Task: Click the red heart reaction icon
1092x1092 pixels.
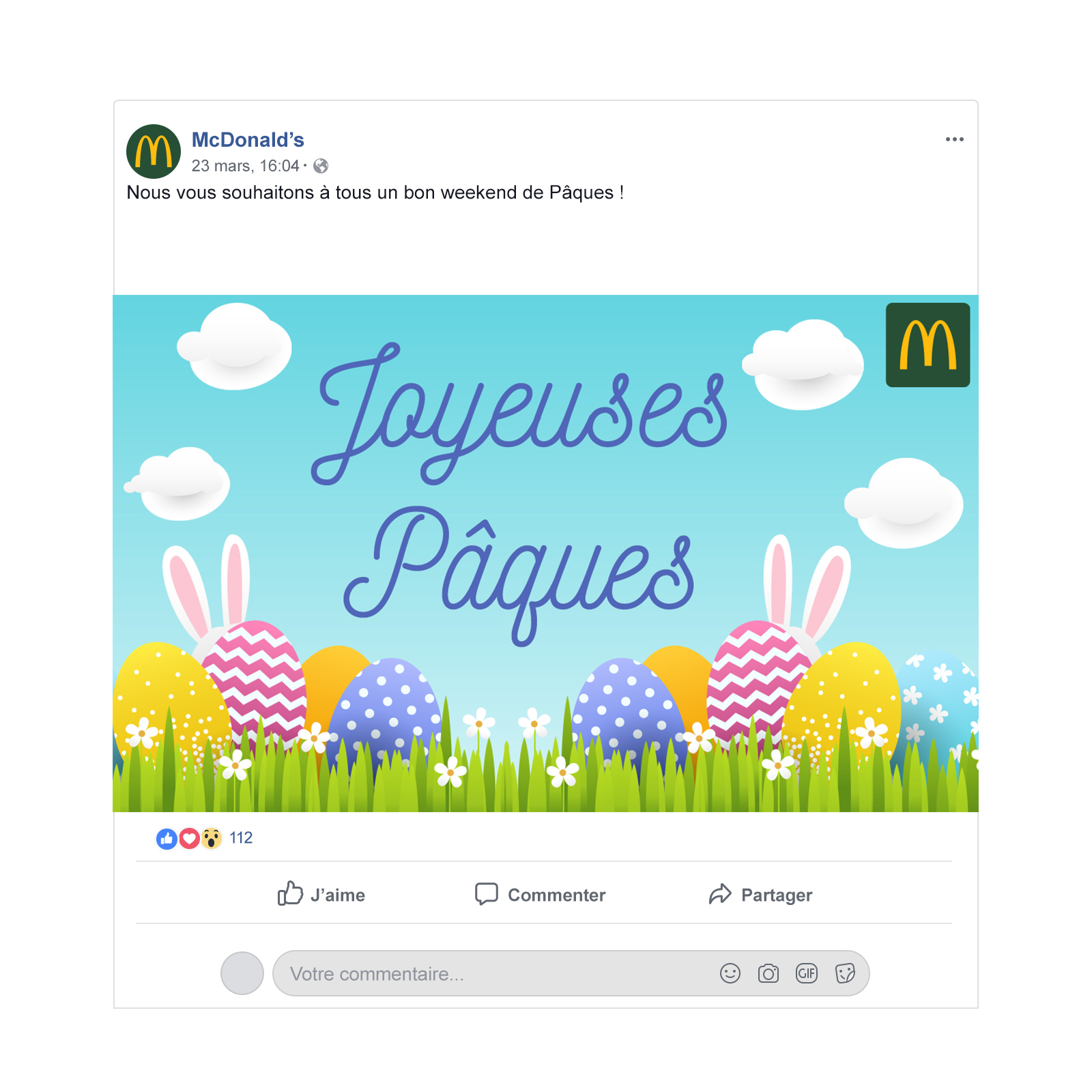Action: 189,838
